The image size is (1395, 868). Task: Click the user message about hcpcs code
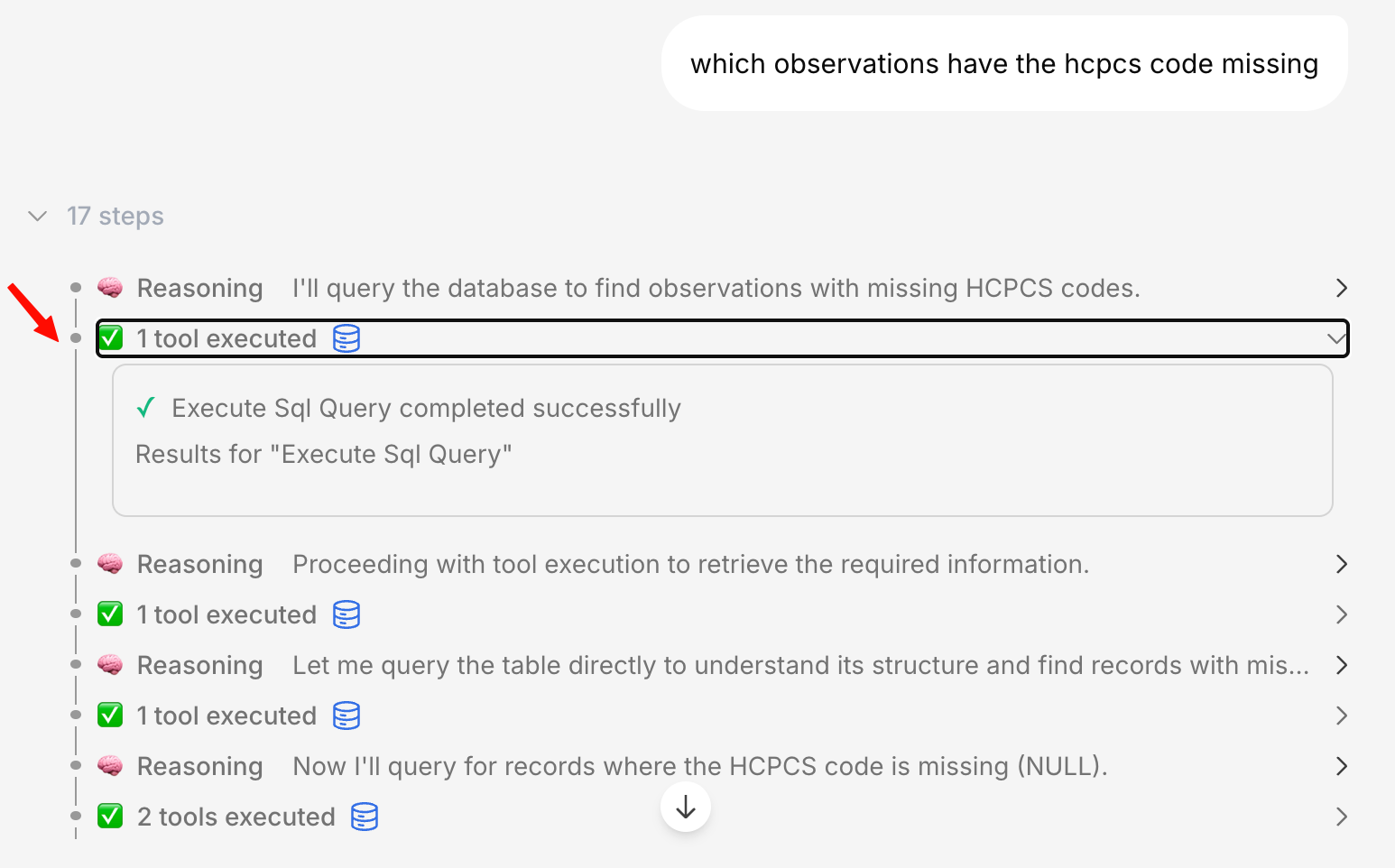click(x=1003, y=64)
